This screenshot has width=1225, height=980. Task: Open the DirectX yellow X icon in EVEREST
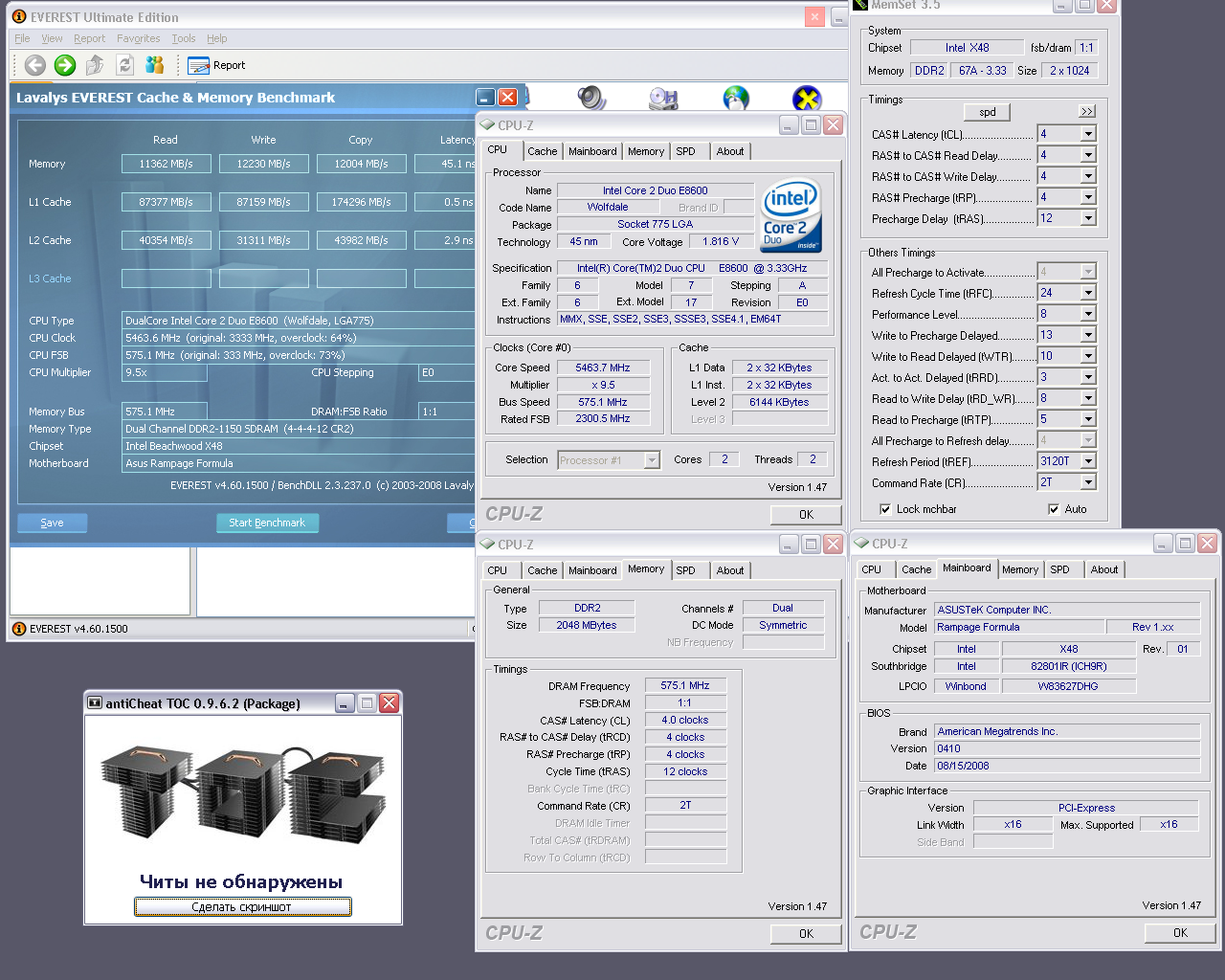coord(807,99)
